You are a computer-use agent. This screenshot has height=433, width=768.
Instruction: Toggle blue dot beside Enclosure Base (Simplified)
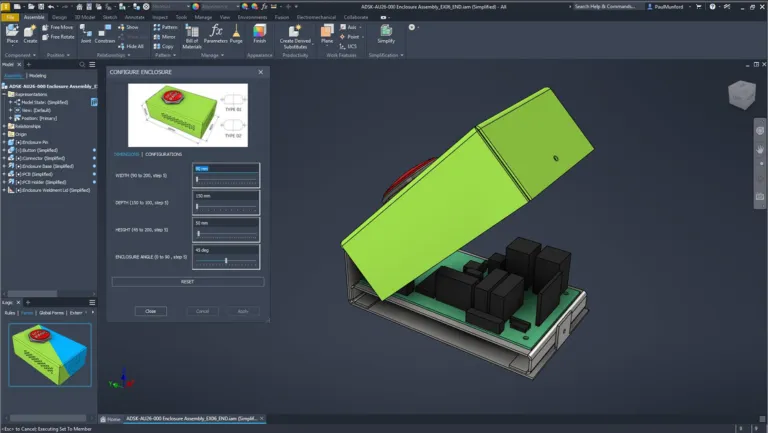click(x=94, y=166)
